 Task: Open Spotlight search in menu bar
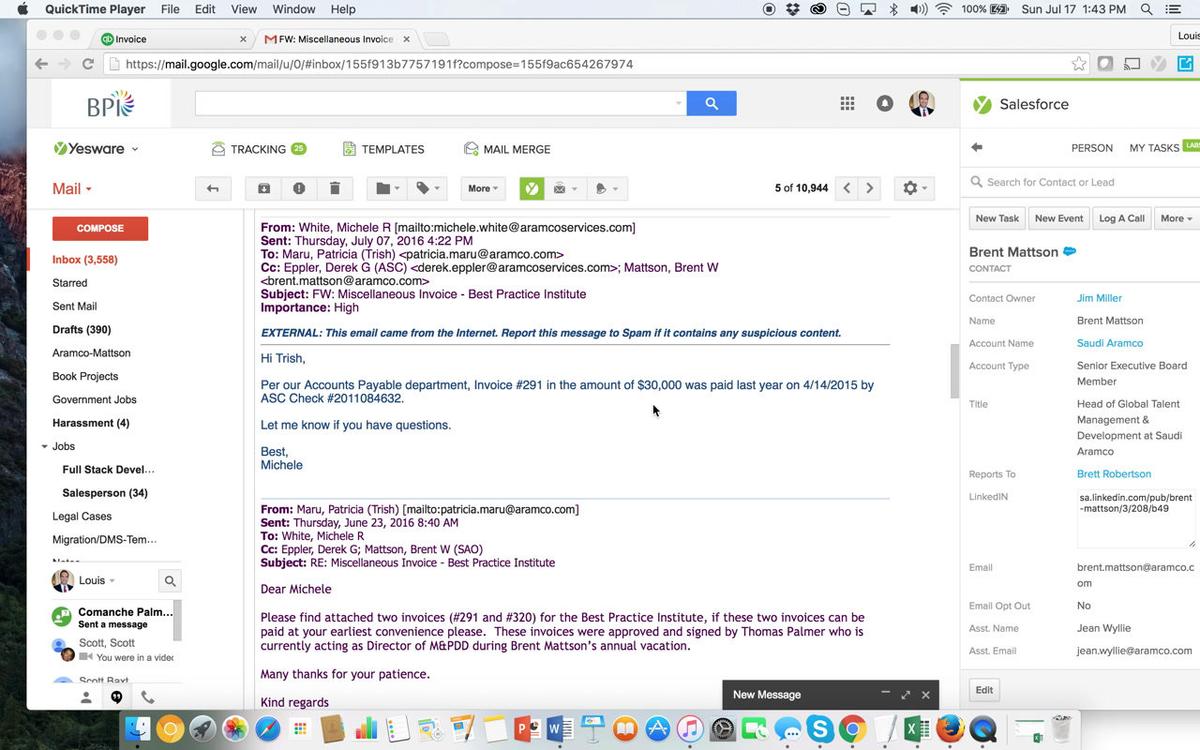1147,9
